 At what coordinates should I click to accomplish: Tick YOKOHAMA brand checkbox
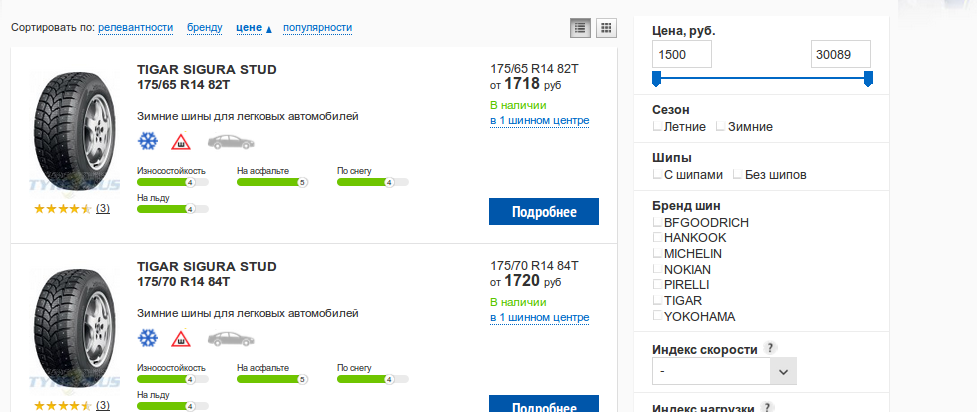[657, 315]
